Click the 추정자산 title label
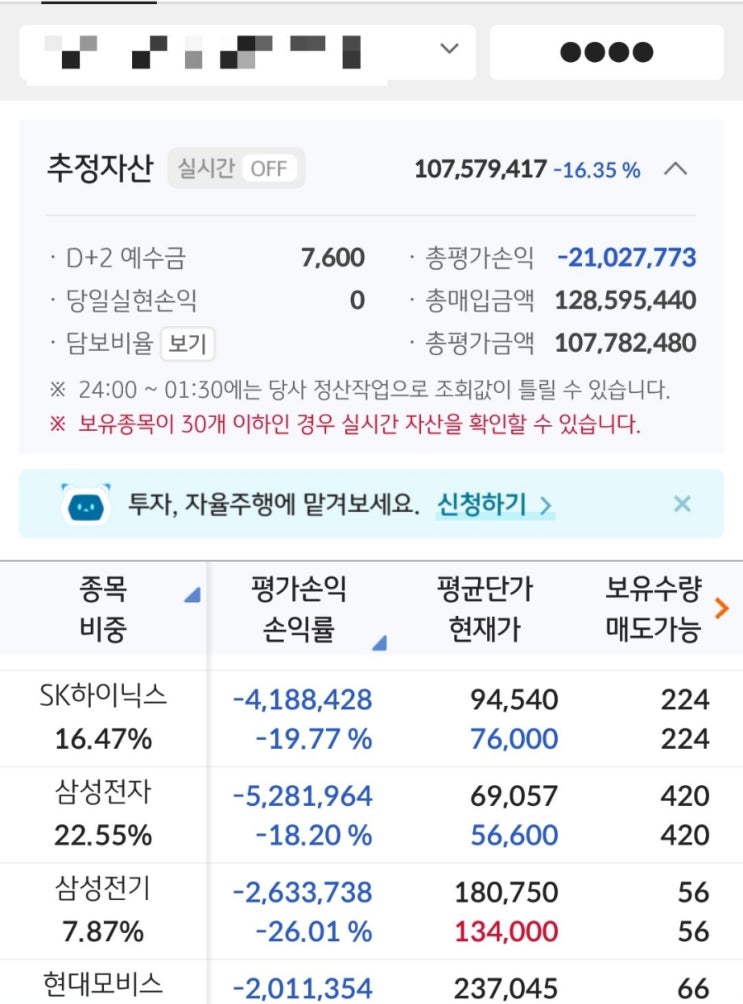Screen dimensions: 743x1004 click(x=100, y=168)
